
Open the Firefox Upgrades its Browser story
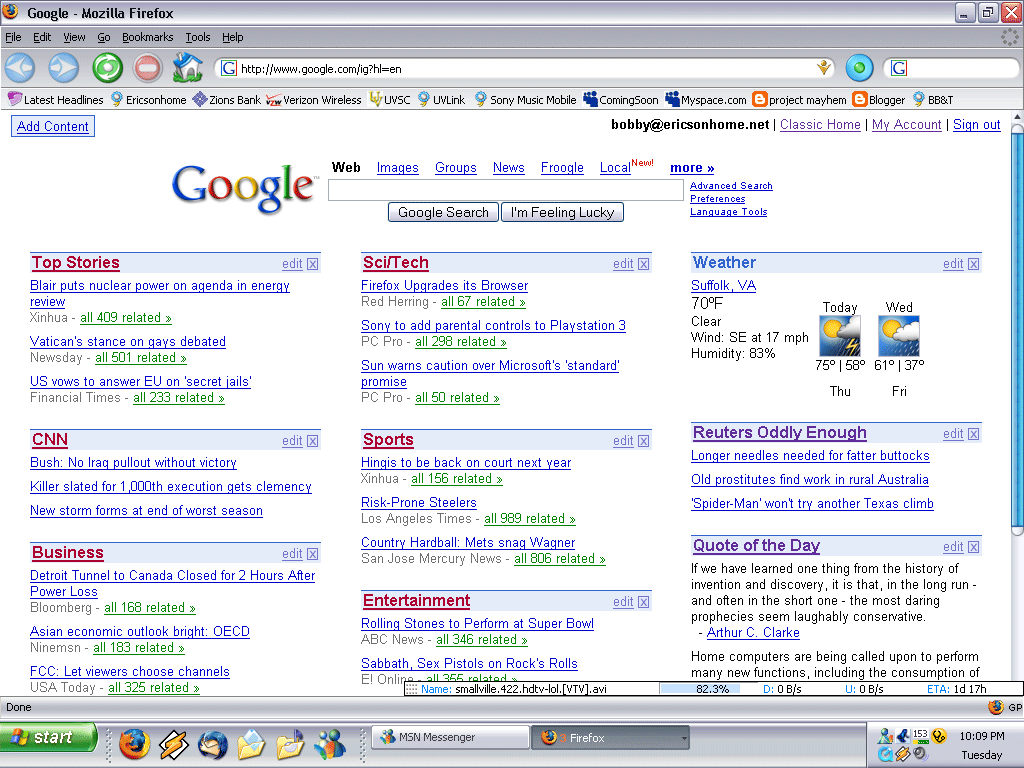point(445,285)
